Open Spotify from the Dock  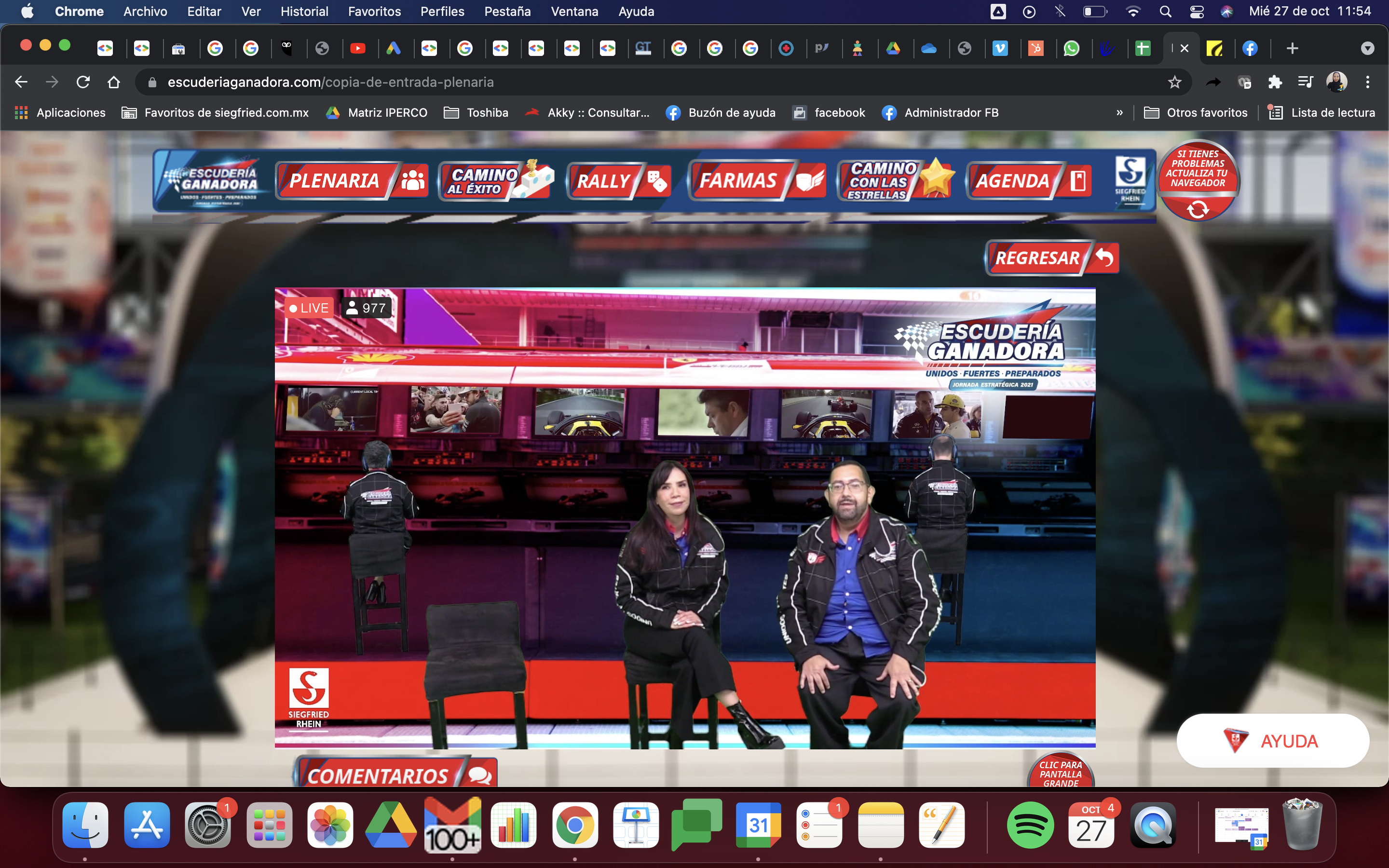1030,825
